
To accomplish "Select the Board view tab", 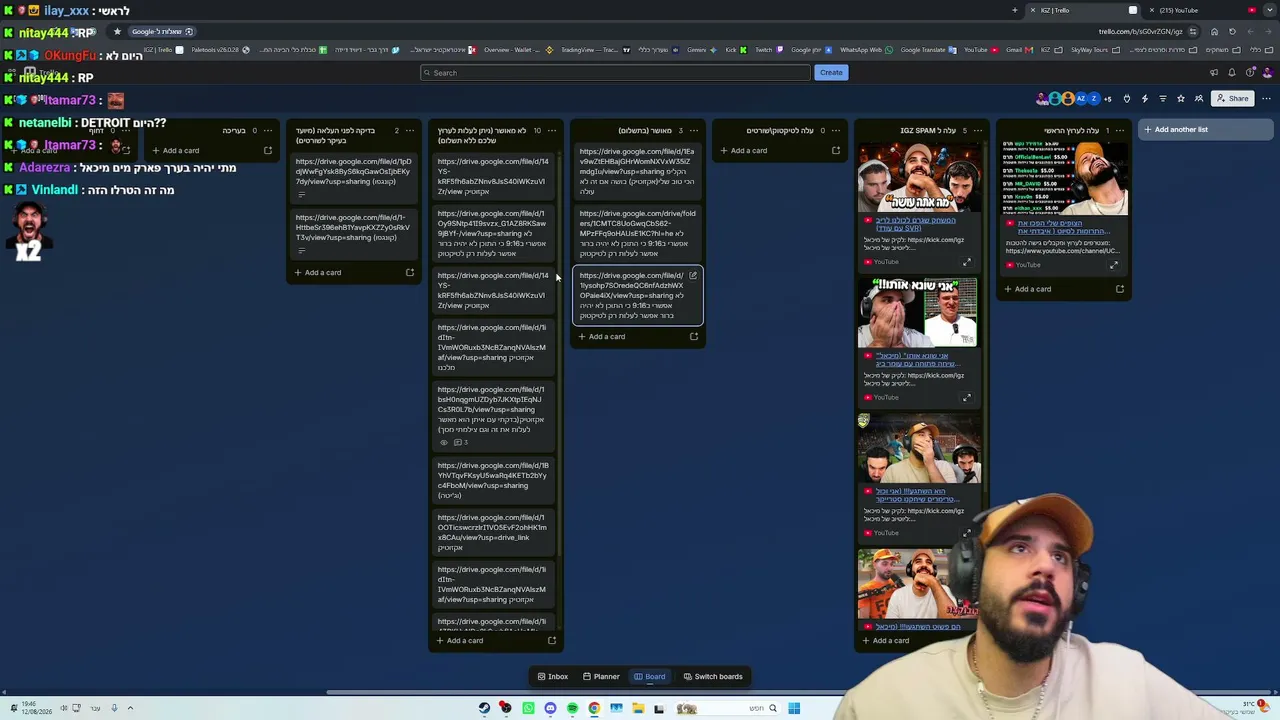I will pyautogui.click(x=649, y=677).
